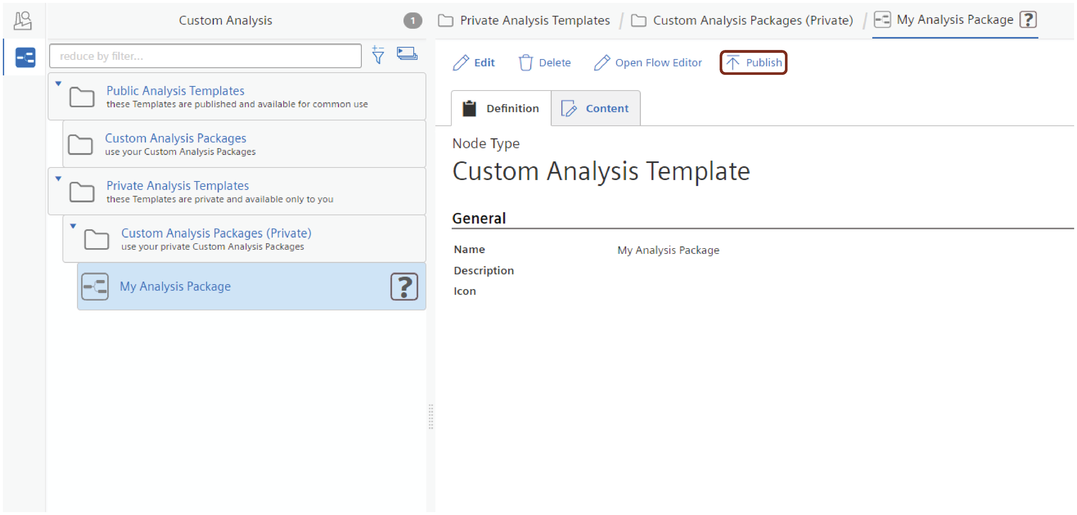Click the question mark icon in My Analysis Package row
The height and width of the screenshot is (515, 1077).
pyautogui.click(x=405, y=286)
